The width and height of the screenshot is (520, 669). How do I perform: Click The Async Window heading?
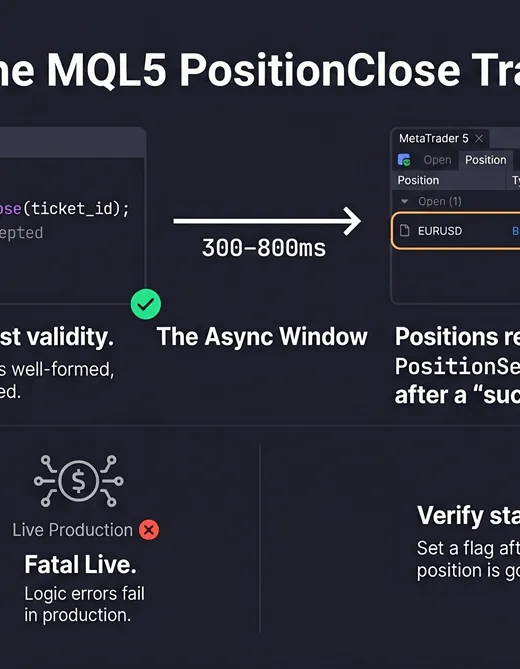pos(262,337)
